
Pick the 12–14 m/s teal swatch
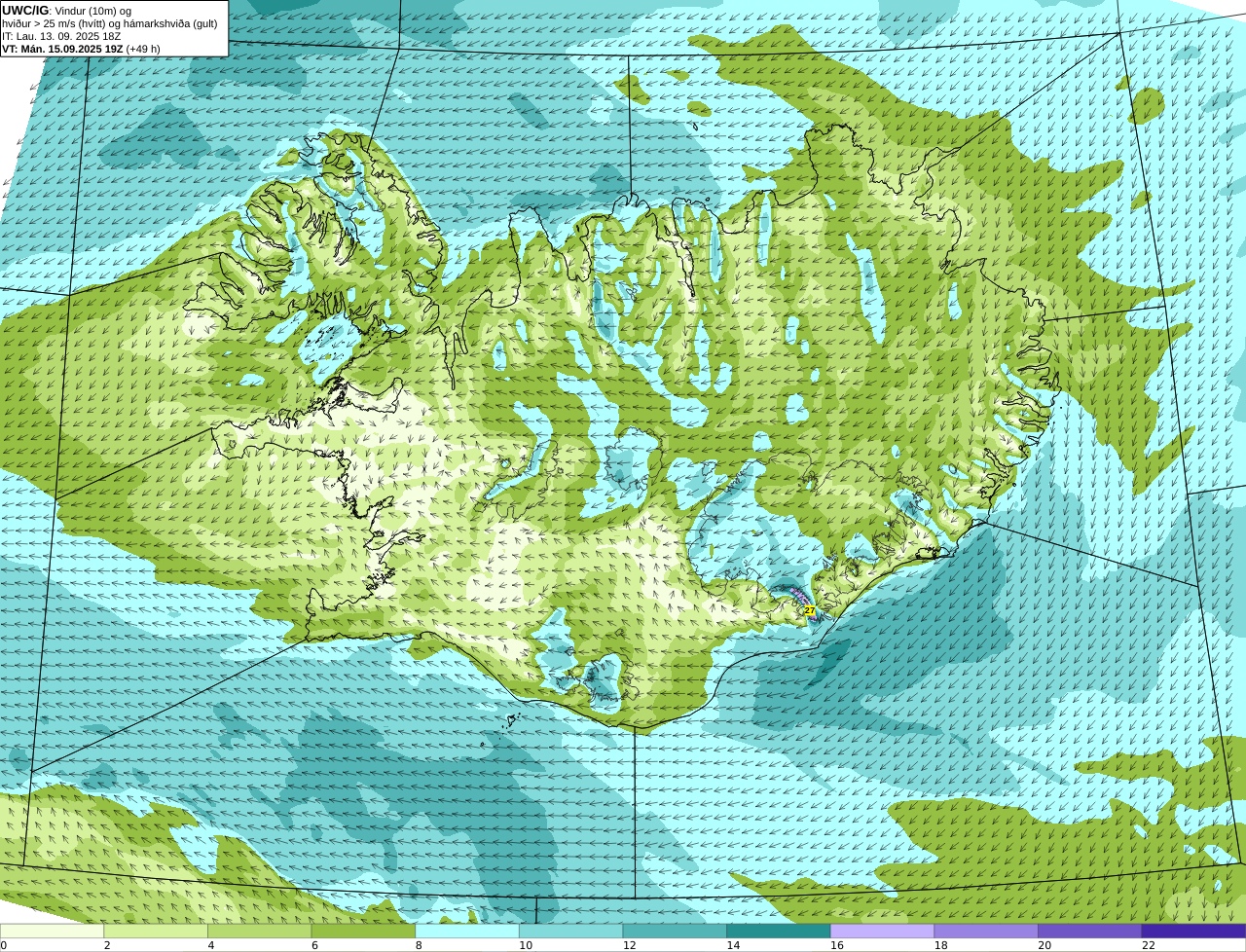pyautogui.click(x=675, y=931)
